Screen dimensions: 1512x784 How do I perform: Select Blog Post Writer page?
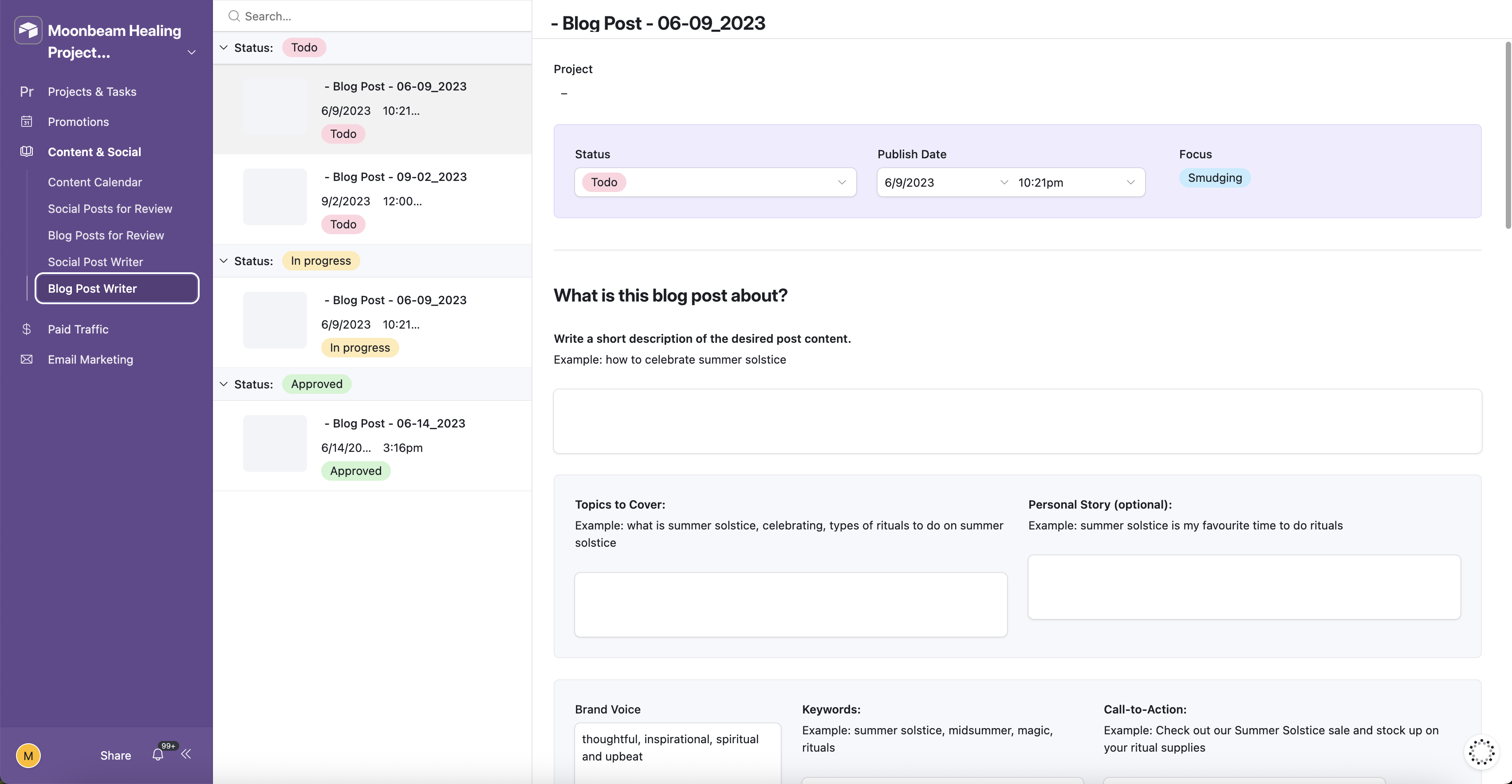point(117,288)
